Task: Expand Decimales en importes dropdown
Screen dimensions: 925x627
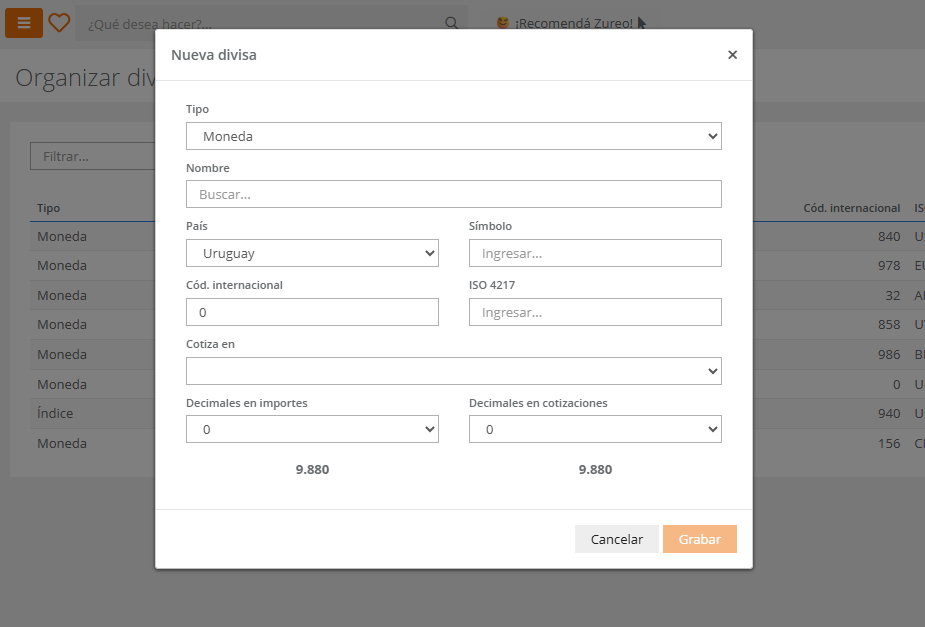Action: pyautogui.click(x=312, y=430)
